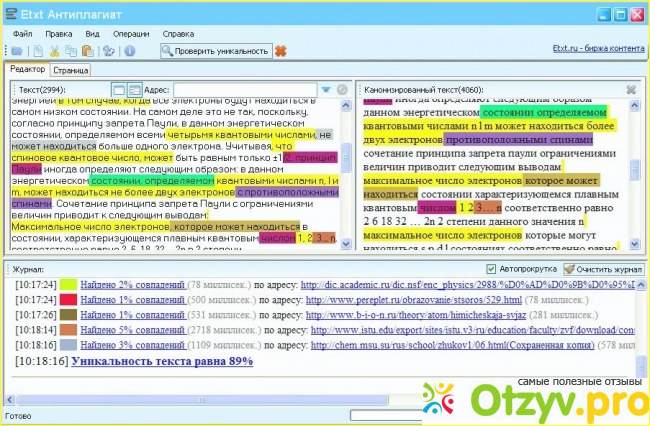Viewport: 650px width, 426px height.
Task: Click the new document toolbar icon
Action: click(x=37, y=51)
